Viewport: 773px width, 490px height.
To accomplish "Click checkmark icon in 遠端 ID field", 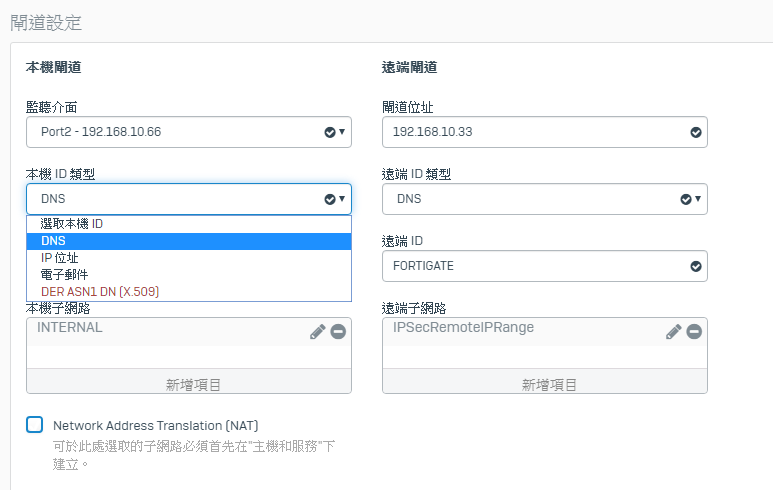I will (696, 266).
